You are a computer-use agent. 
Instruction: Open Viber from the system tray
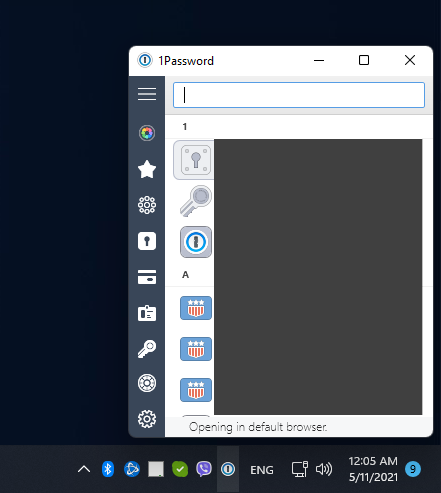(x=204, y=469)
